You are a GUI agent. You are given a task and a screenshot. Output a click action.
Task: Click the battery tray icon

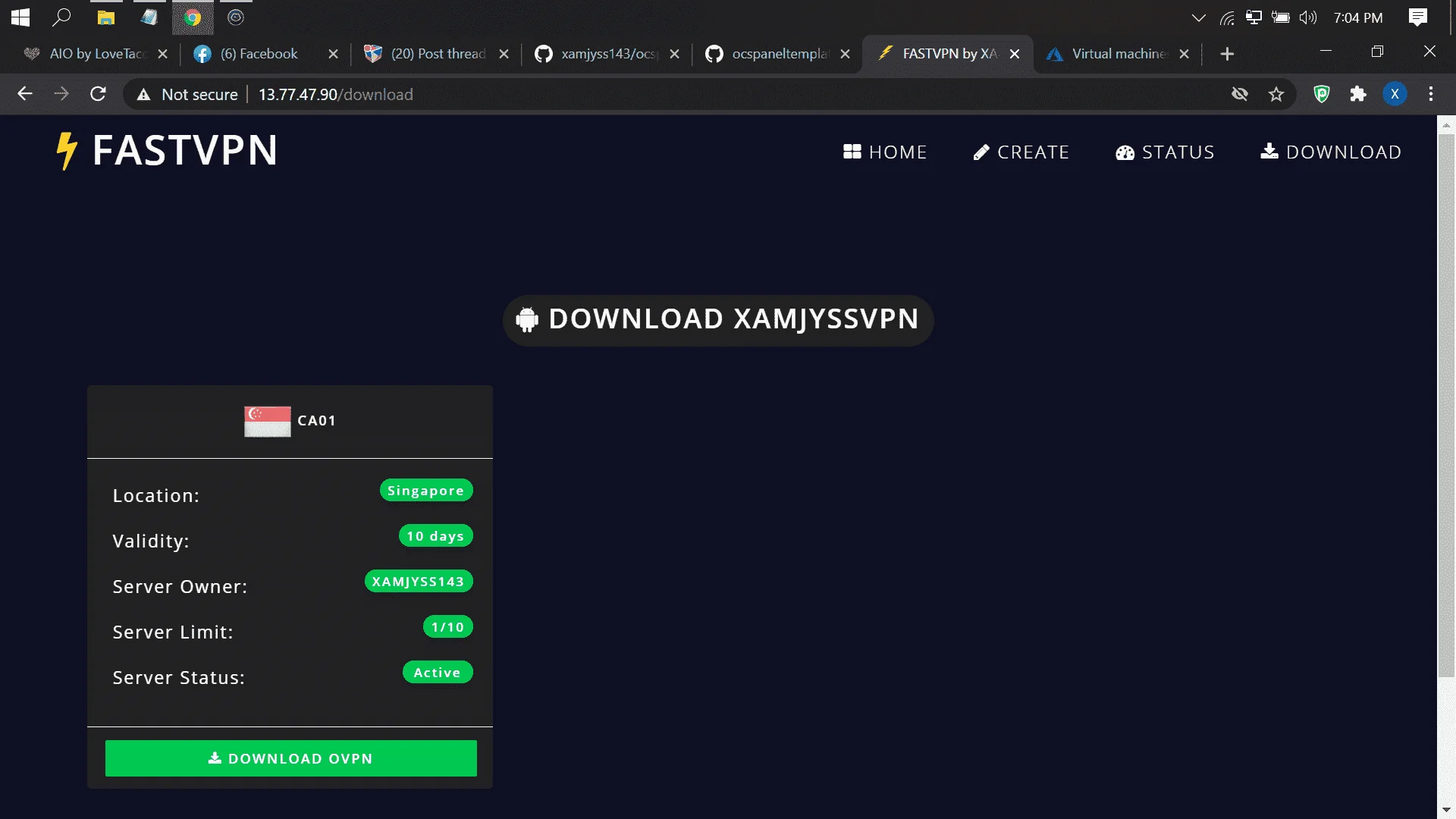click(1281, 17)
